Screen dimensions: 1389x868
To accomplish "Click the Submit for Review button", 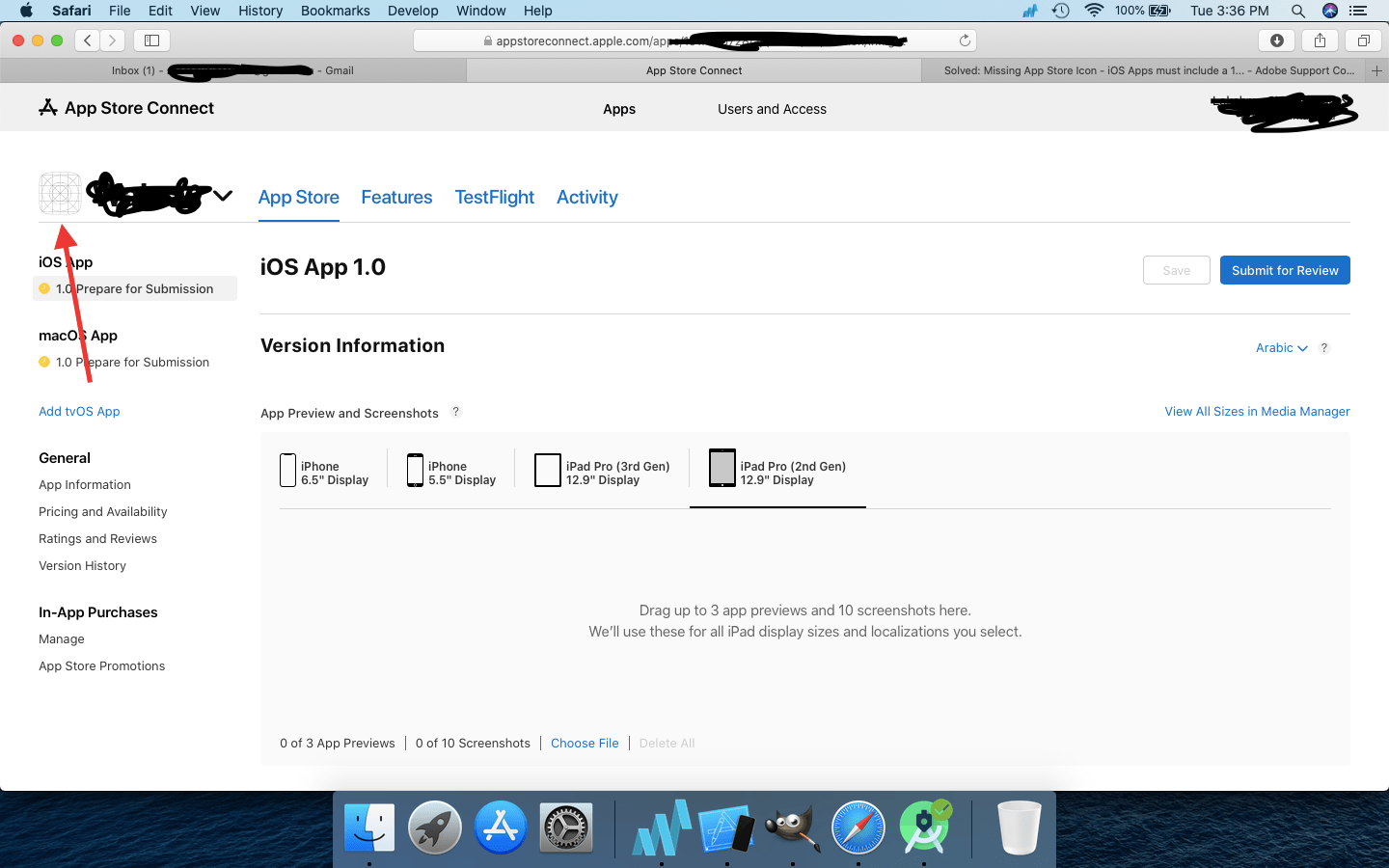I will point(1285,270).
